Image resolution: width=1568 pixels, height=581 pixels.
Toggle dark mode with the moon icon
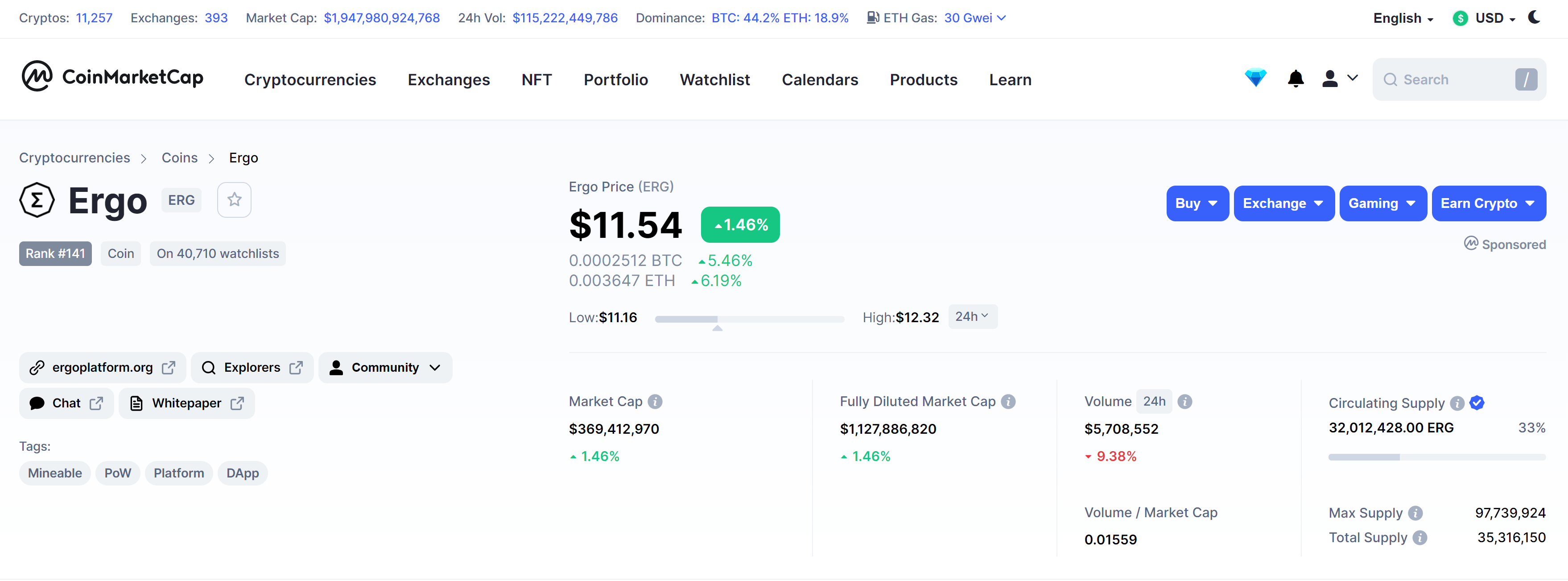[x=1534, y=18]
